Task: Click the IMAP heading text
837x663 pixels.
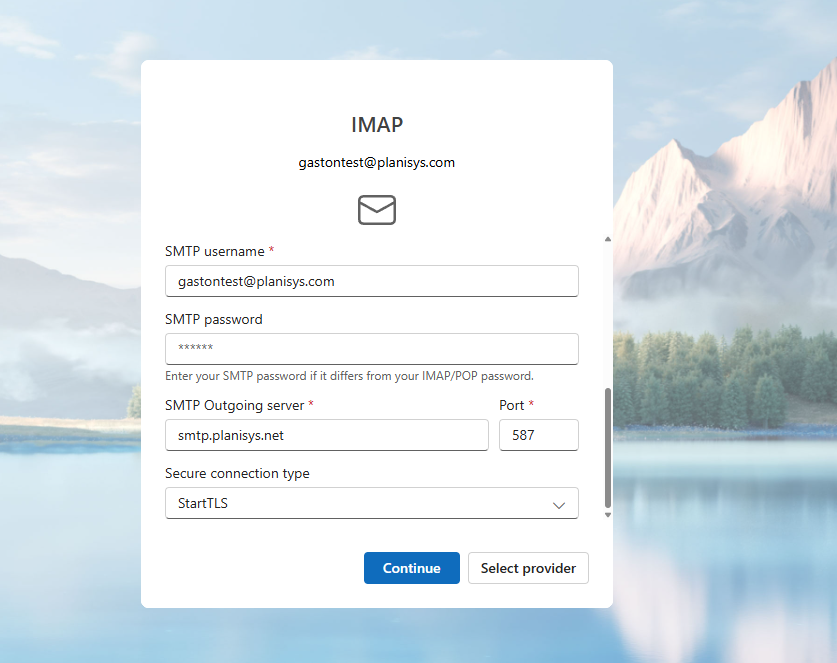Action: coord(377,125)
